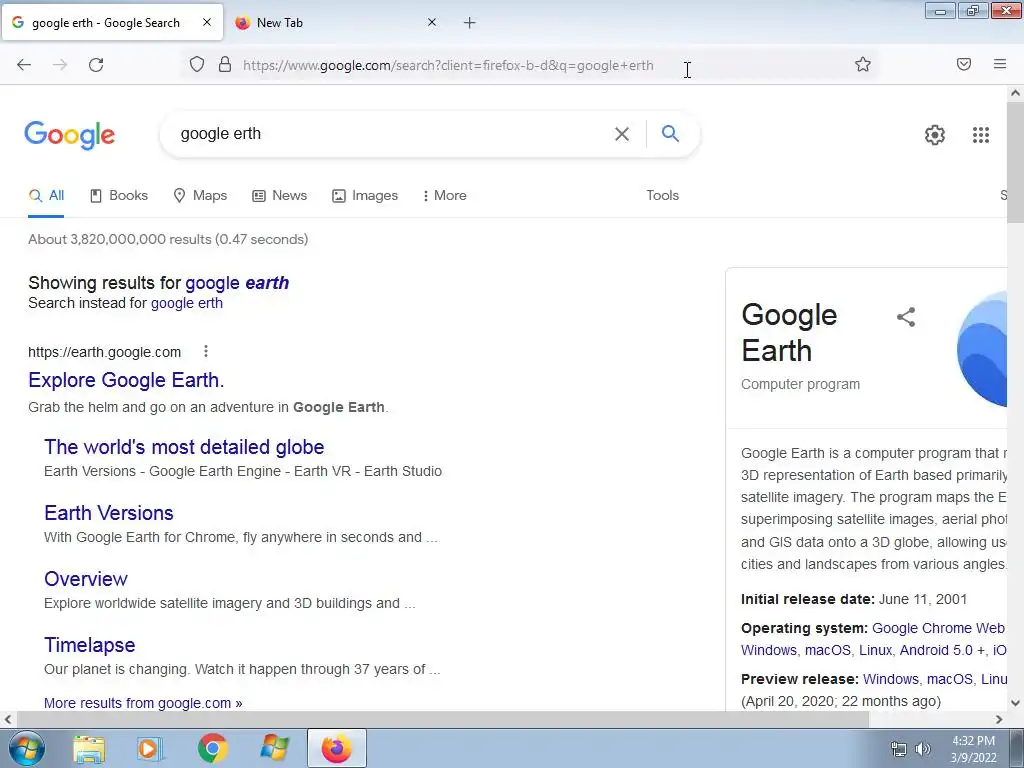Click the Firefox taskbar button
The width and height of the screenshot is (1024, 768).
click(336, 748)
